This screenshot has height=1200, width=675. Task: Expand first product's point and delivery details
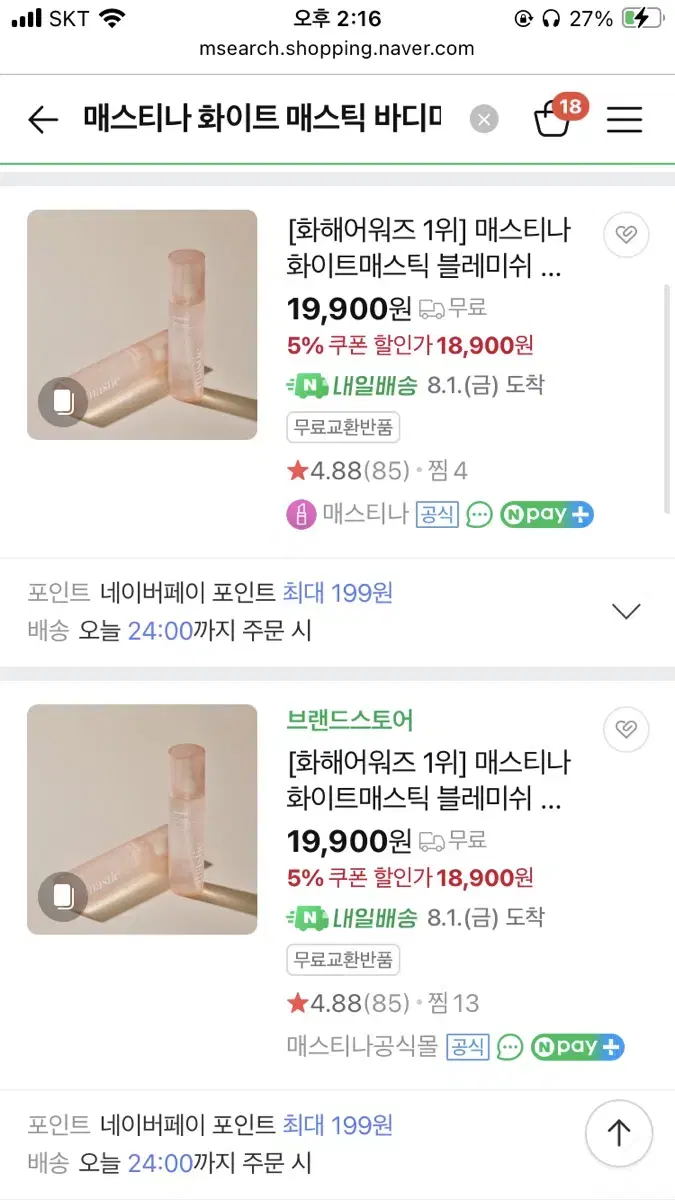click(626, 611)
